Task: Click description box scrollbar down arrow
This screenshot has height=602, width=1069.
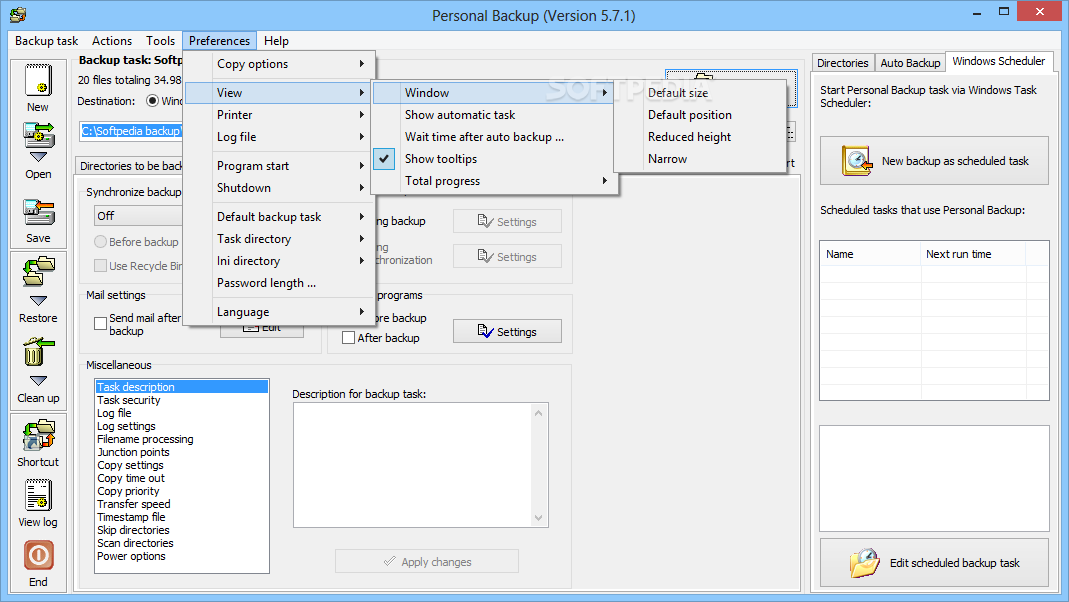Action: (x=539, y=518)
